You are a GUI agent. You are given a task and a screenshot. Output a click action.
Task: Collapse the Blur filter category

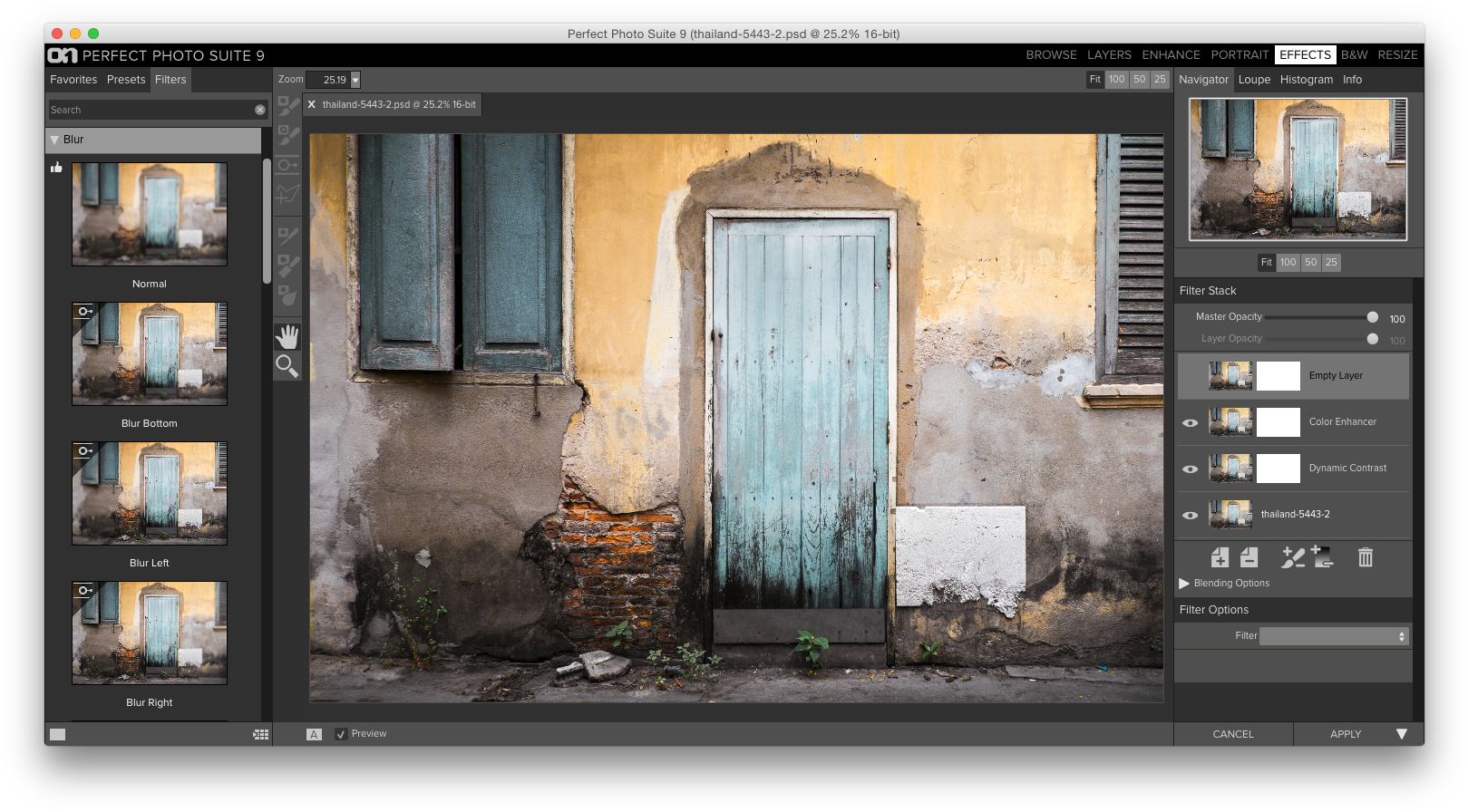click(55, 140)
